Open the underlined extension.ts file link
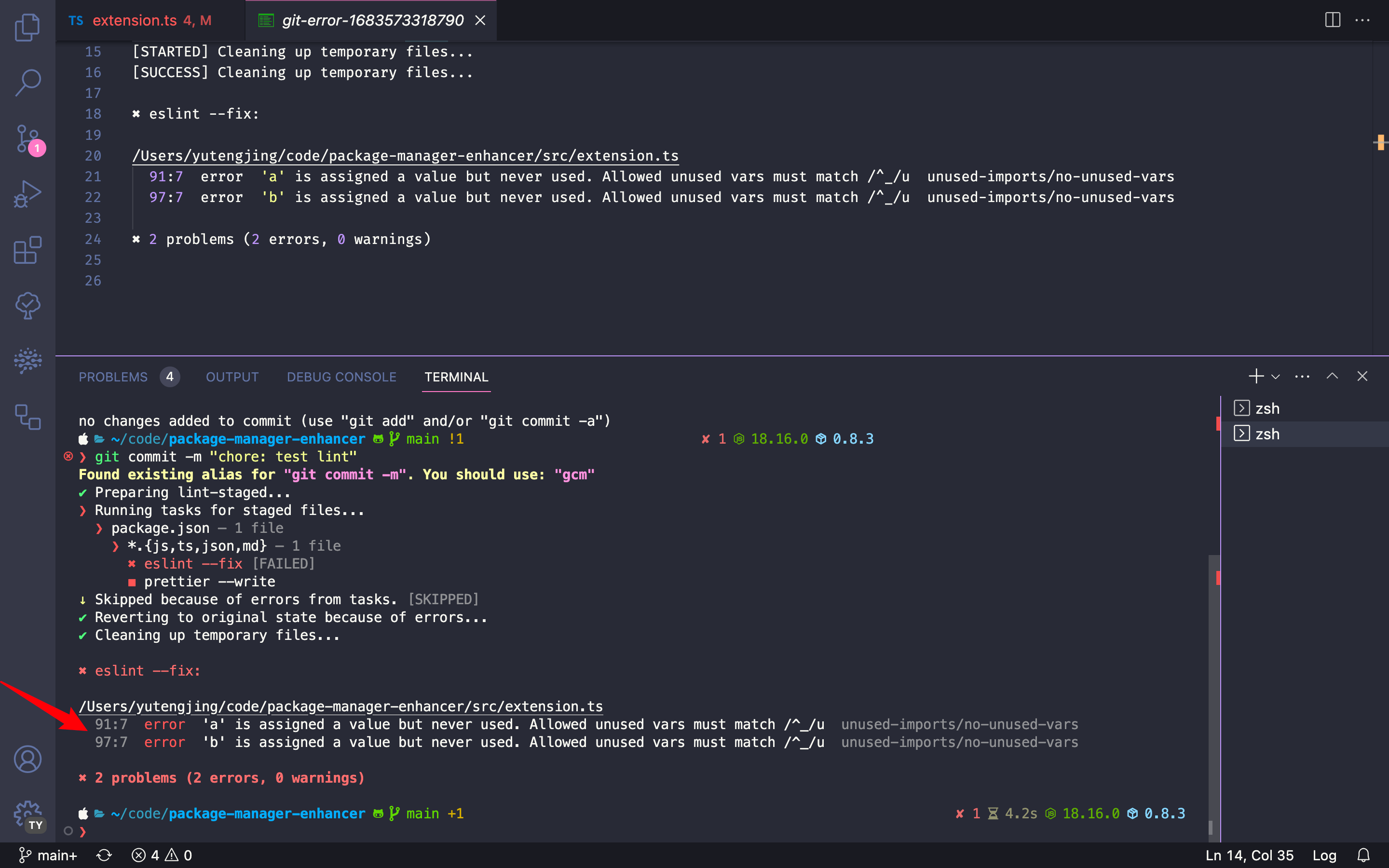1389x868 pixels. (x=405, y=155)
